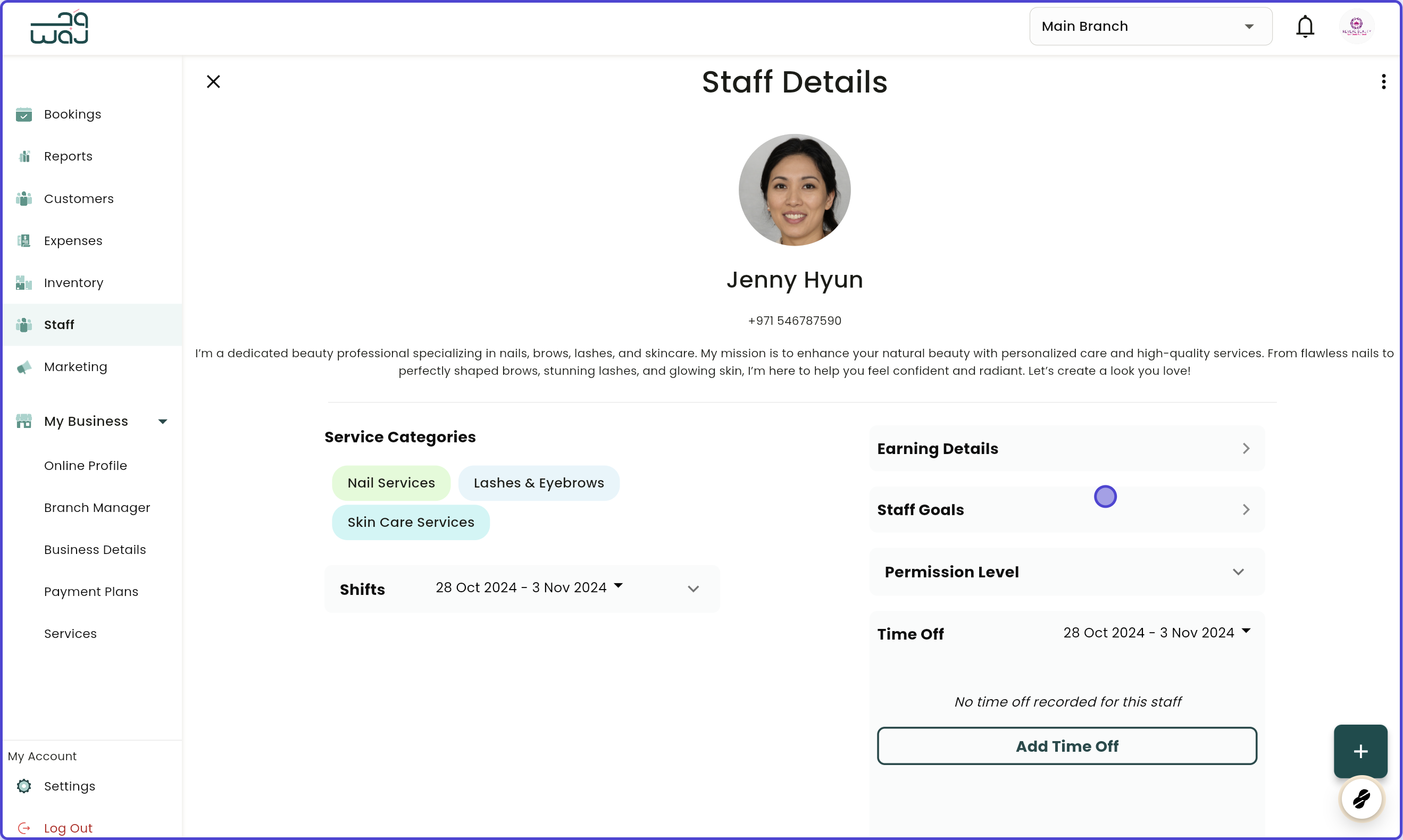The image size is (1403, 840).
Task: Open the Main Branch dropdown
Action: click(x=1150, y=26)
